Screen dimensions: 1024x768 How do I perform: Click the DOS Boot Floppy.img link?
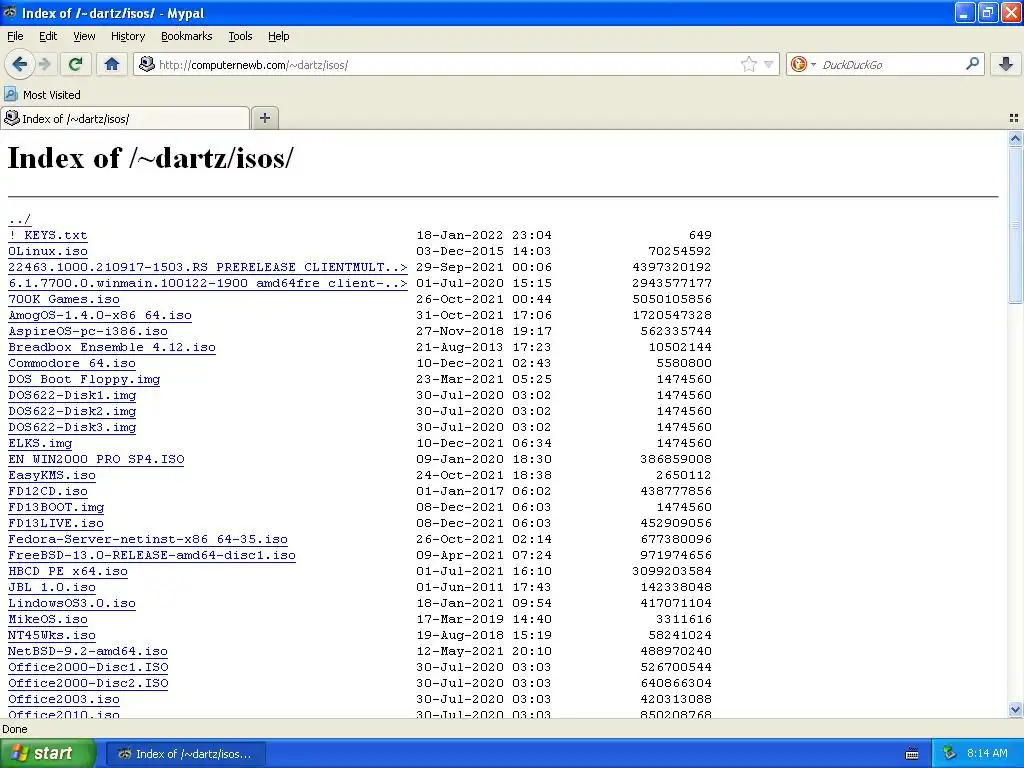pos(84,379)
